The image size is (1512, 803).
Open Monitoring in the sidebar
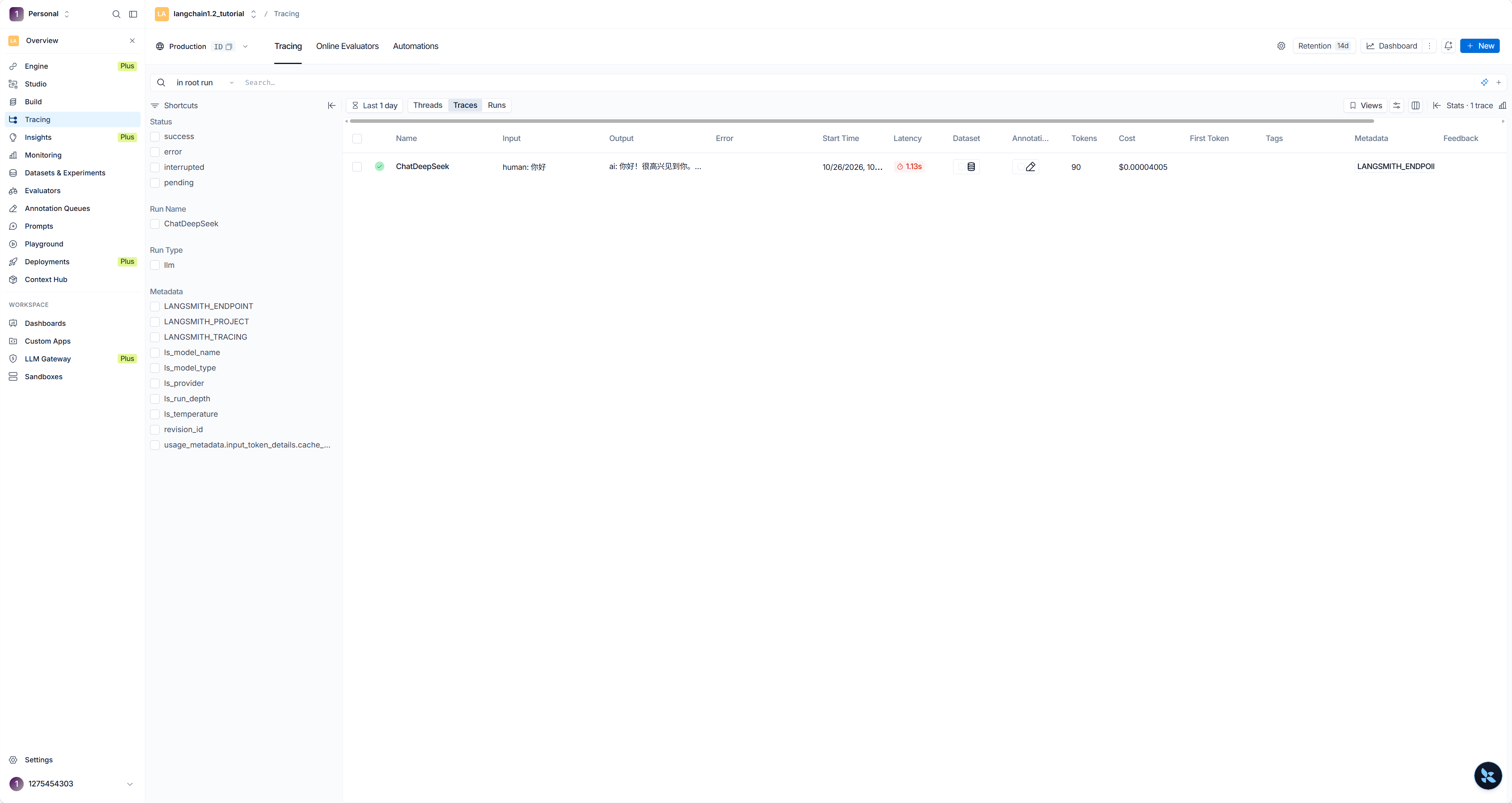pyautogui.click(x=73, y=155)
